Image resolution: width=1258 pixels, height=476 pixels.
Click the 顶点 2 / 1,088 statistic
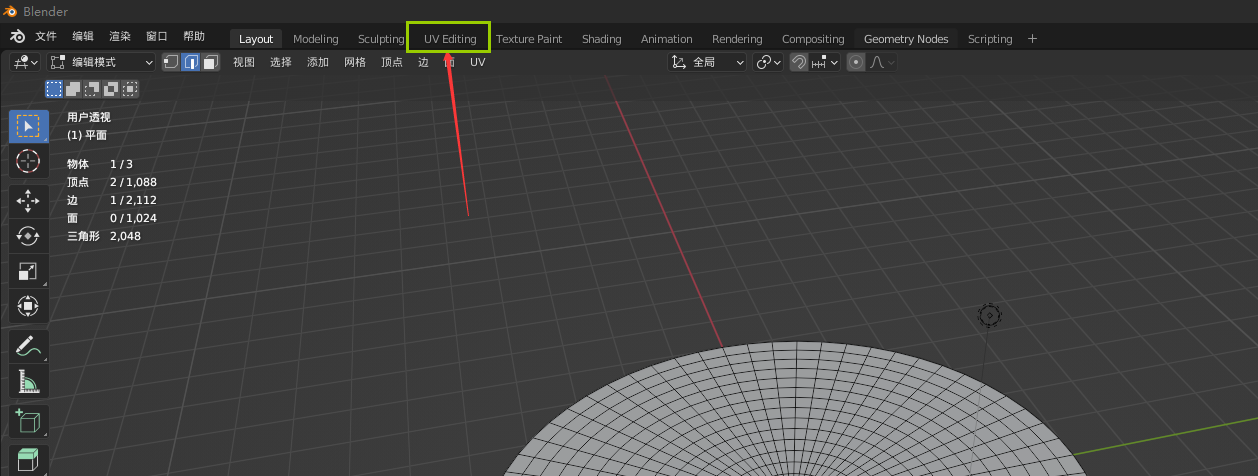(x=111, y=182)
